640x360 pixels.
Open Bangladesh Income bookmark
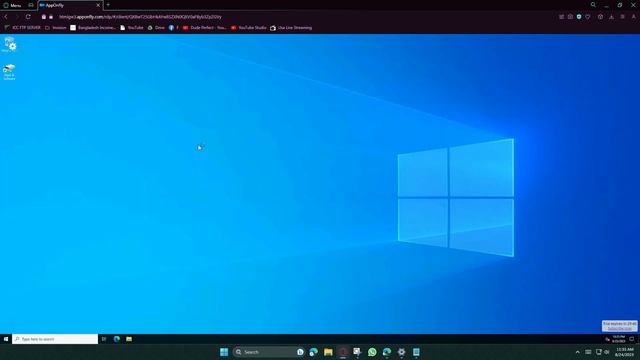(x=93, y=28)
